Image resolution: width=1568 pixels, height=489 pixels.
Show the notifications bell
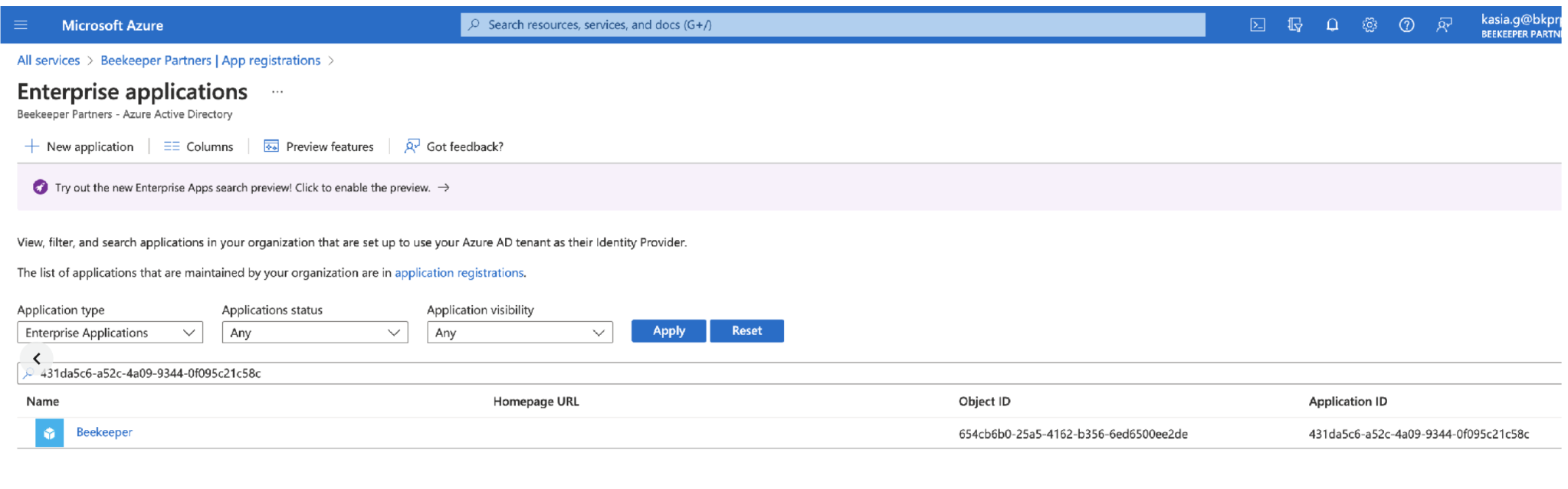[1333, 25]
